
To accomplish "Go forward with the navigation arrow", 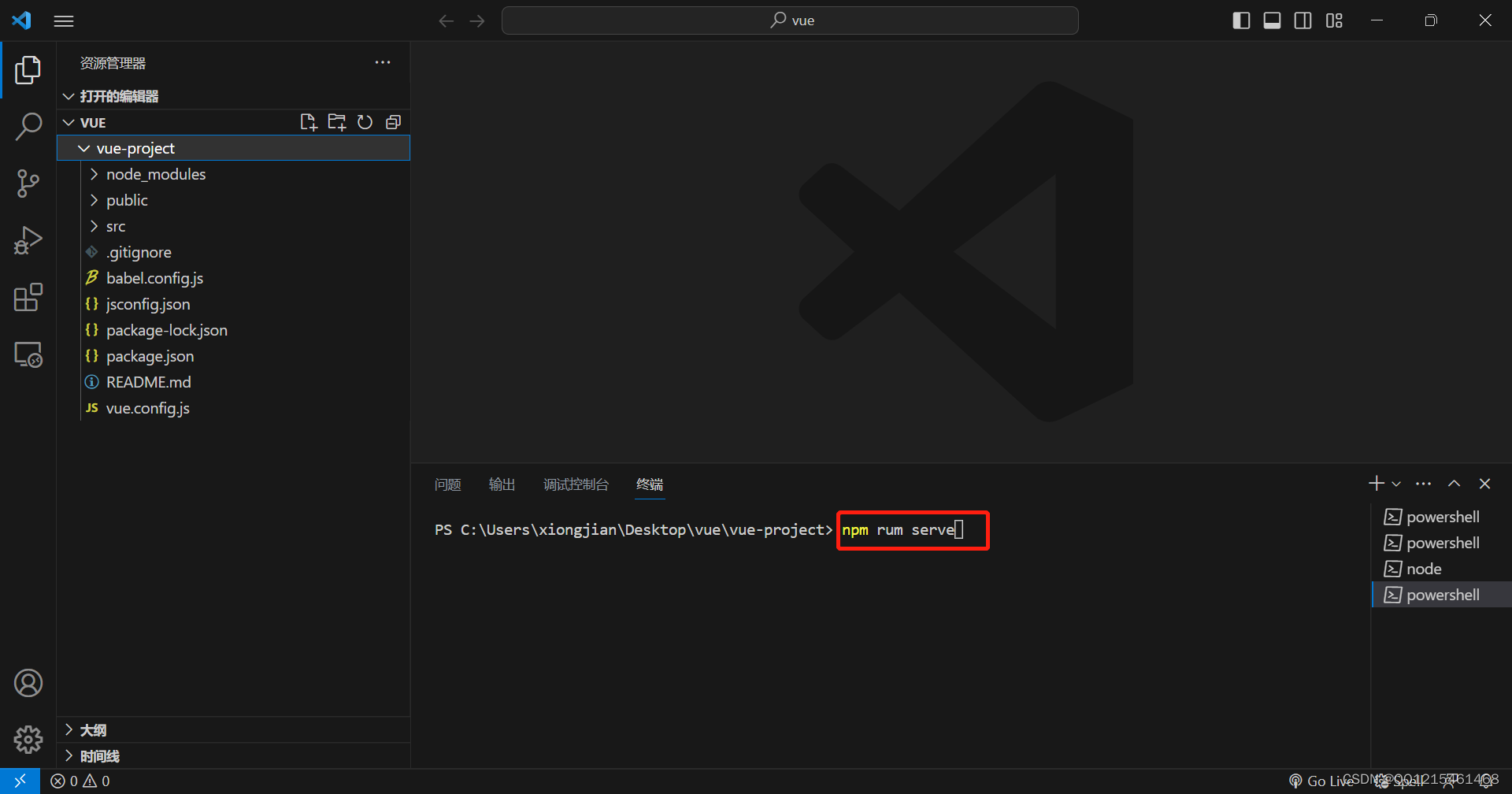I will point(477,21).
